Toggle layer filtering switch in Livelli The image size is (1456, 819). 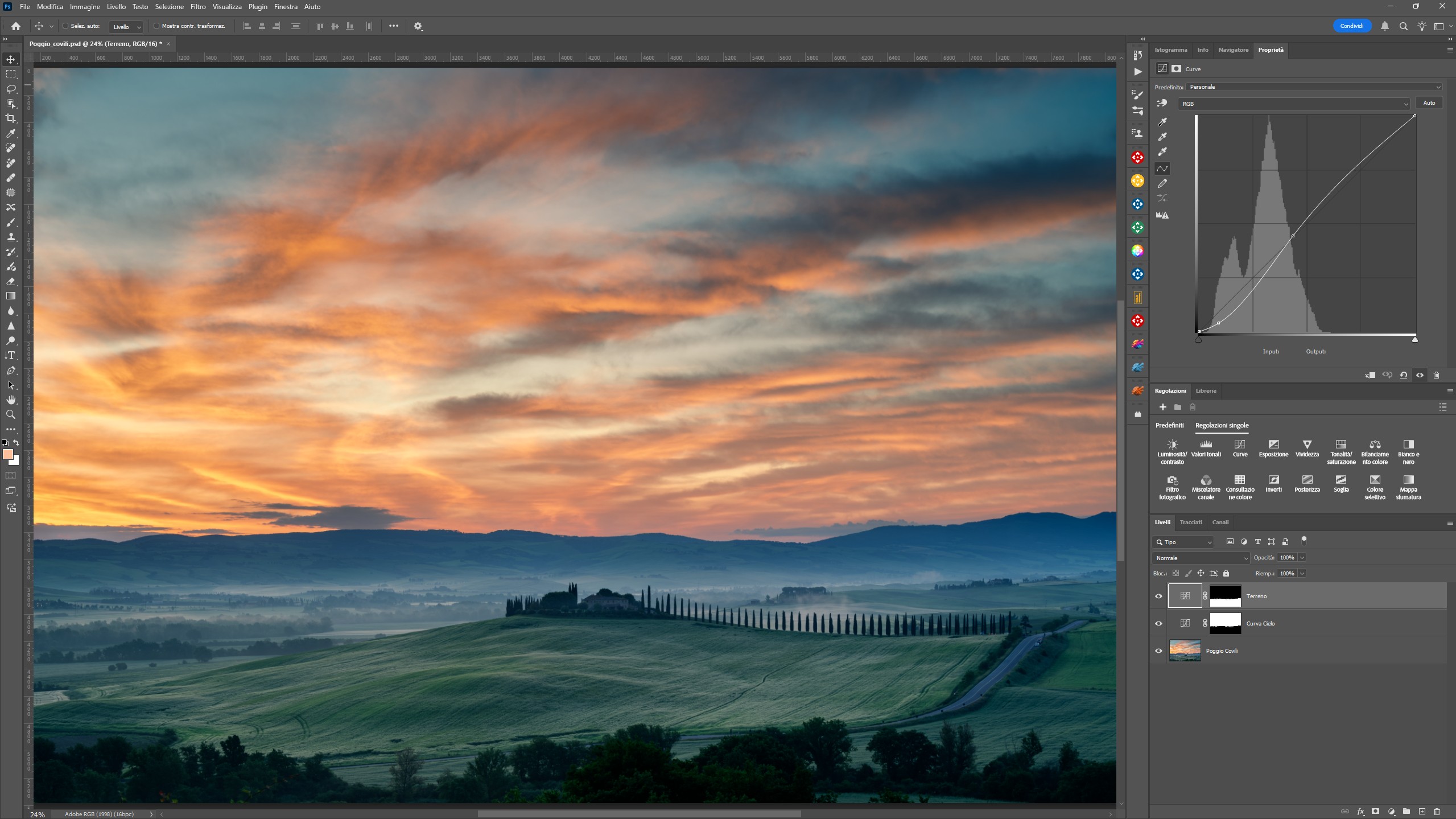1304,540
